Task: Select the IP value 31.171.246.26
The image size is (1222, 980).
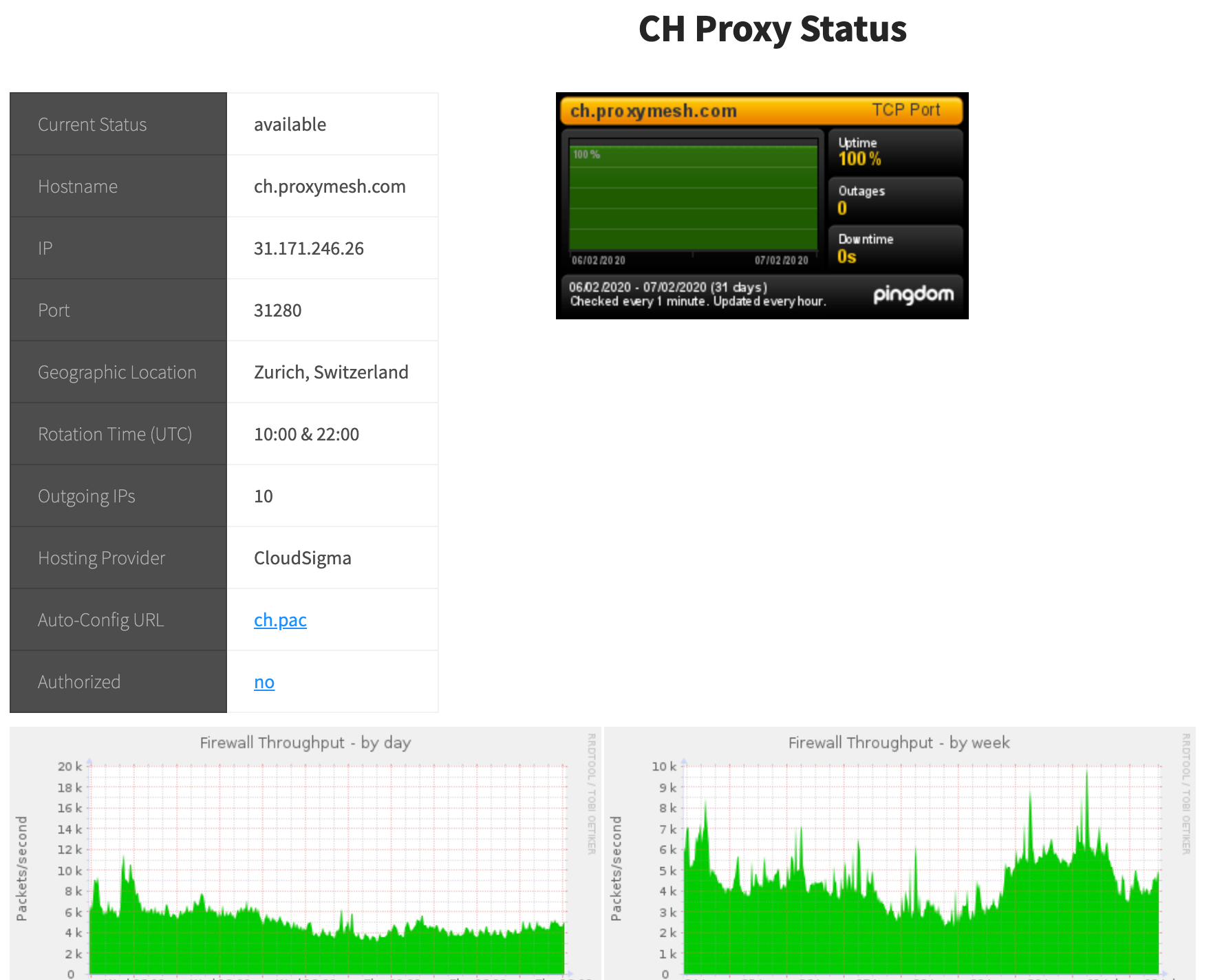Action: [x=309, y=248]
